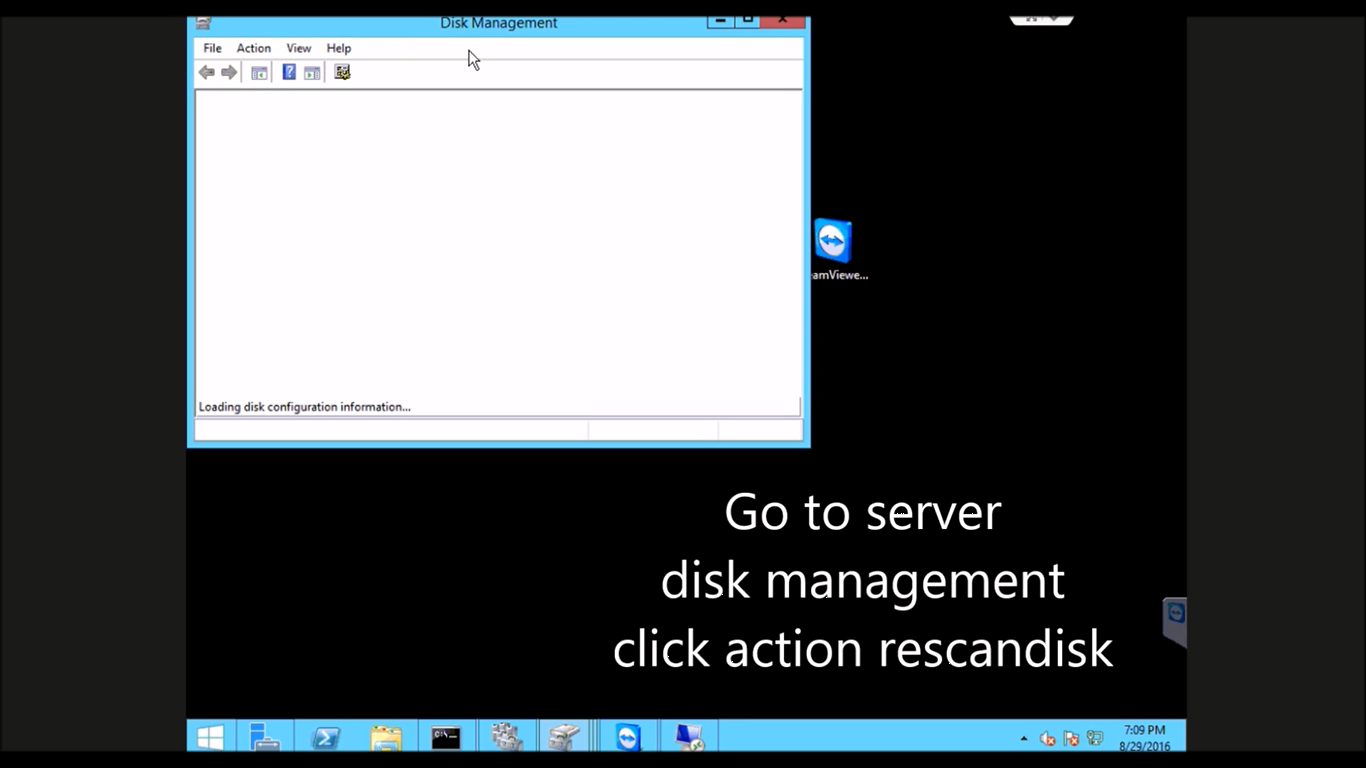Image resolution: width=1366 pixels, height=768 pixels.
Task: Click the Windows Start button
Action: tap(208, 738)
